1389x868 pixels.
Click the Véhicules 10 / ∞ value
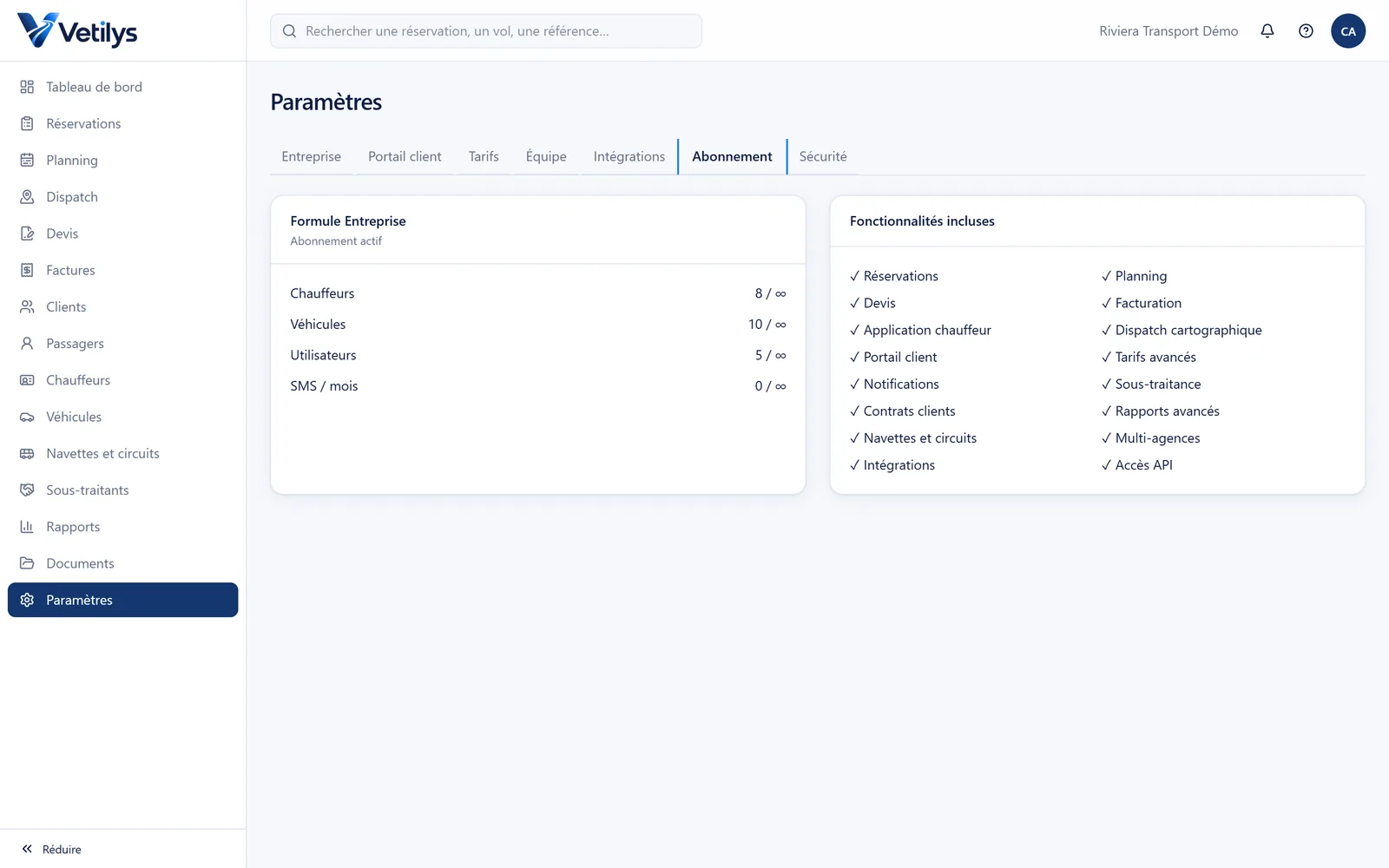tap(767, 324)
